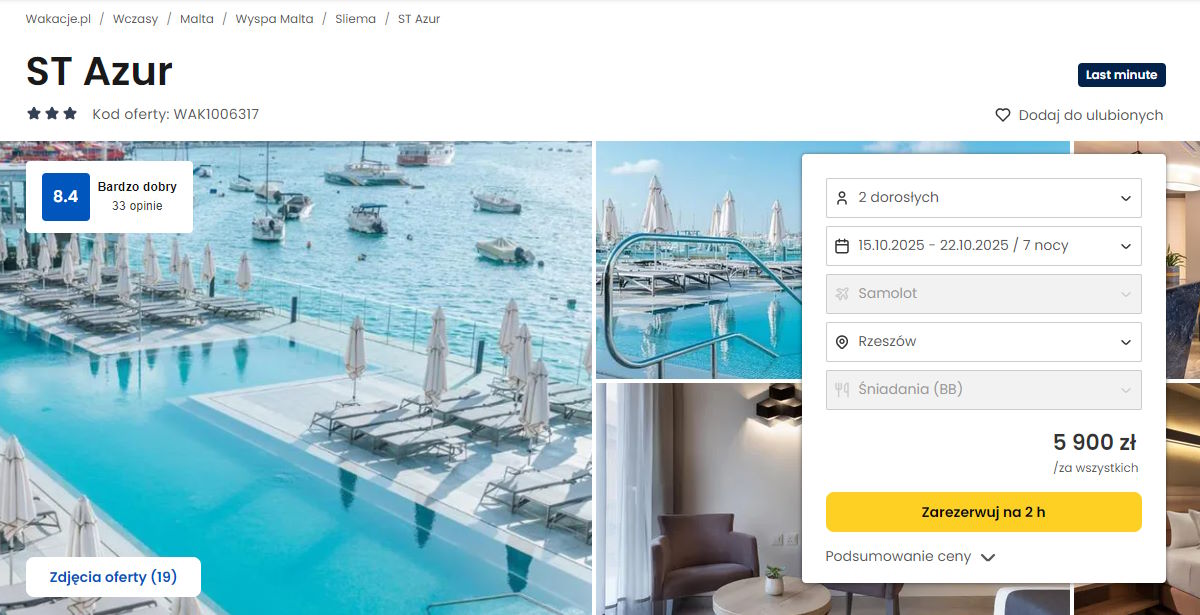Click the three-star hotel rating icons
Screen dimensions: 1200x615
pyautogui.click(x=52, y=114)
